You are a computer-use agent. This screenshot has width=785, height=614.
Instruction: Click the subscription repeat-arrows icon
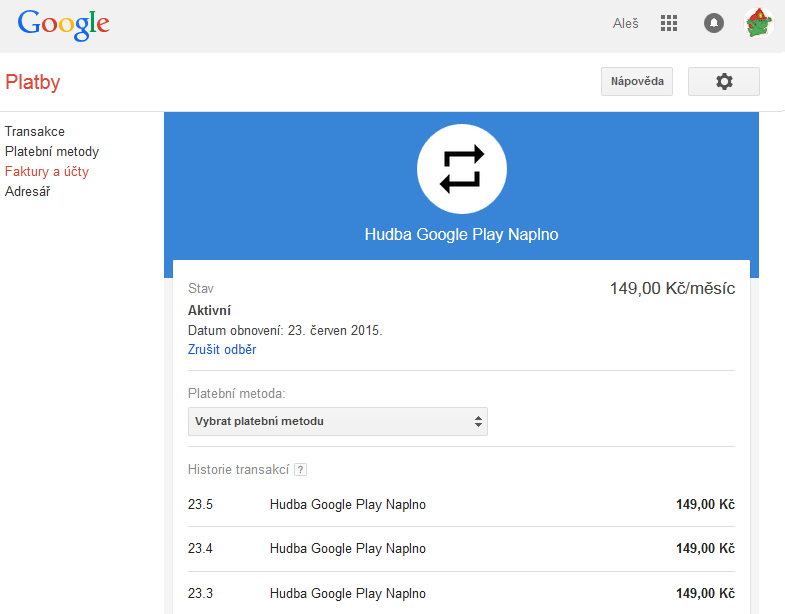462,169
